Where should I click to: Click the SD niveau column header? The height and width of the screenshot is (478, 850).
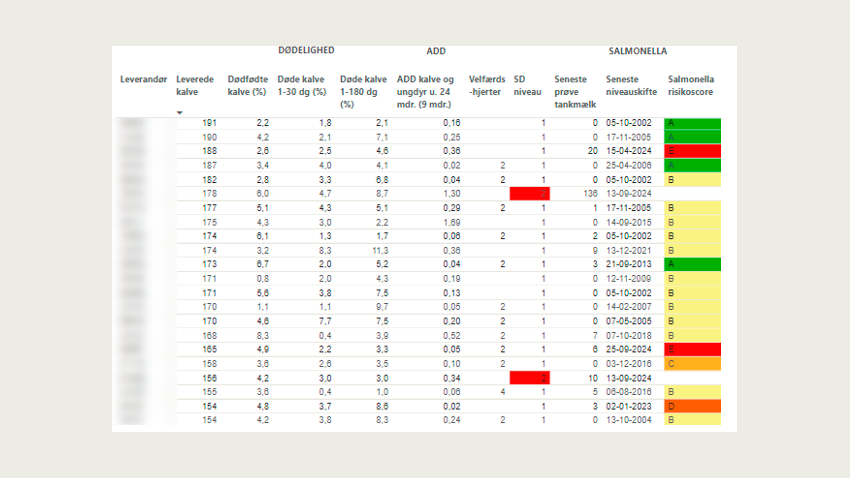coord(527,85)
